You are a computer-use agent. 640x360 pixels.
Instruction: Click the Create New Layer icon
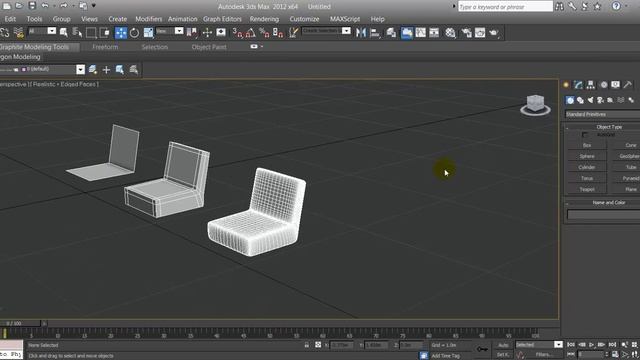pyautogui.click(x=93, y=70)
